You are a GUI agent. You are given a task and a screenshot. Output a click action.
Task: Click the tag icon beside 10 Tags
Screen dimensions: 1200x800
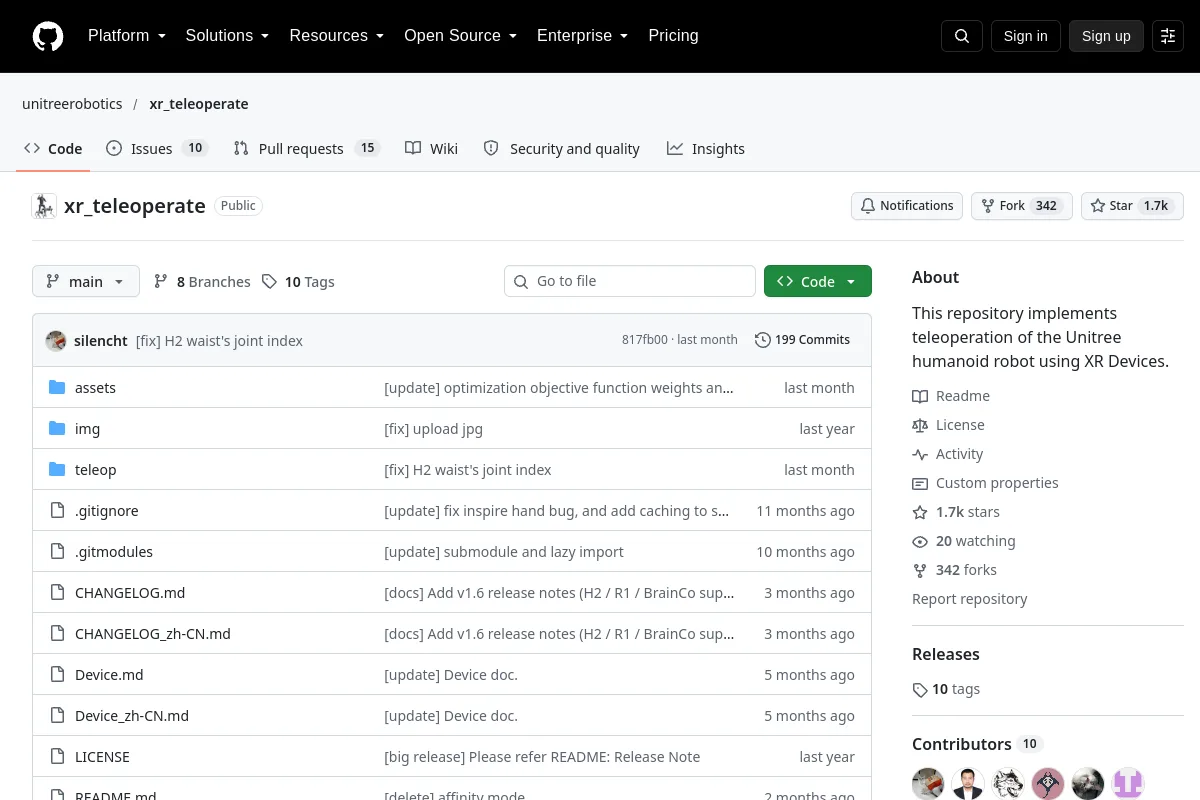[x=269, y=282]
